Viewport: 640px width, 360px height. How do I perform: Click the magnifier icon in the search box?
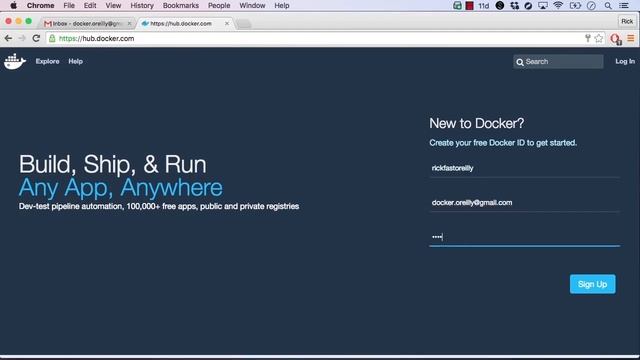point(520,62)
